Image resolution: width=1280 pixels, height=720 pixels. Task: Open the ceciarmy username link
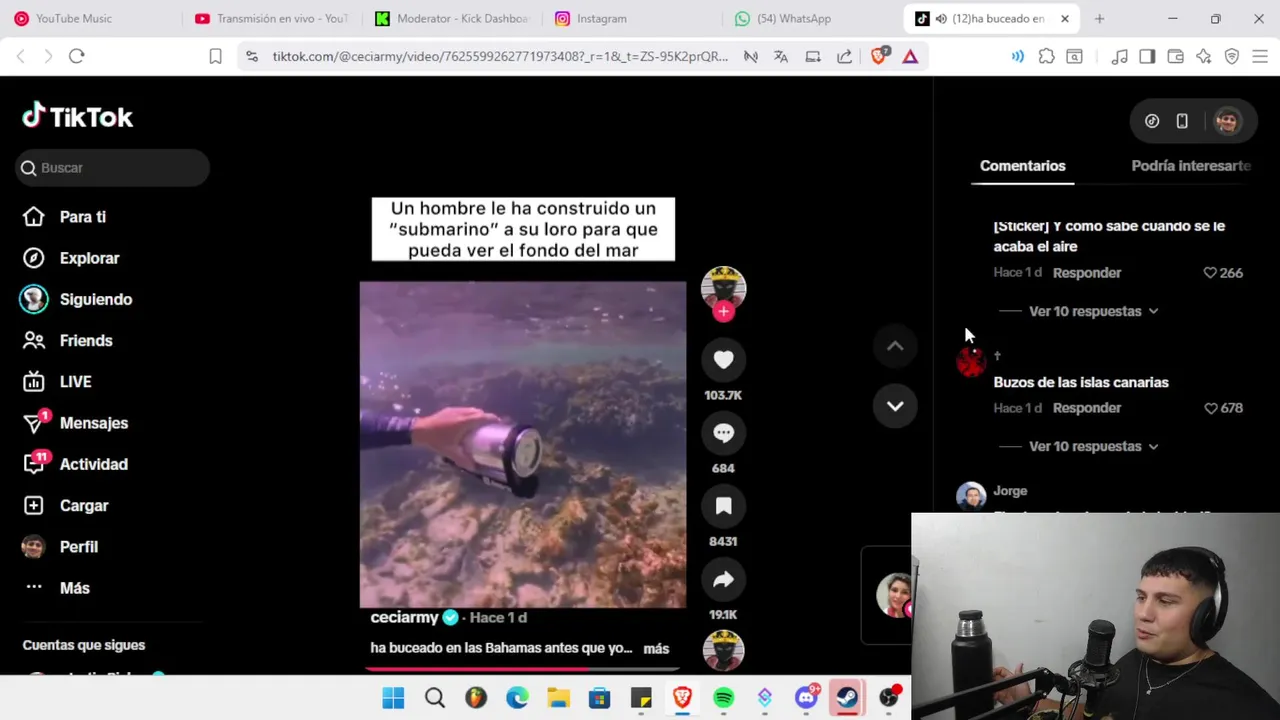point(405,617)
